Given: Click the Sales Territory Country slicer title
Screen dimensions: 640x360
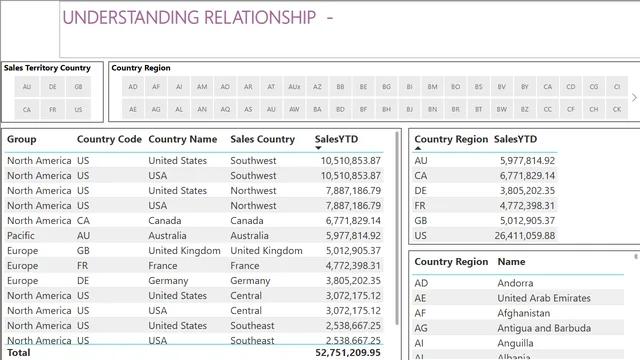Looking at the screenshot, I should [47, 68].
